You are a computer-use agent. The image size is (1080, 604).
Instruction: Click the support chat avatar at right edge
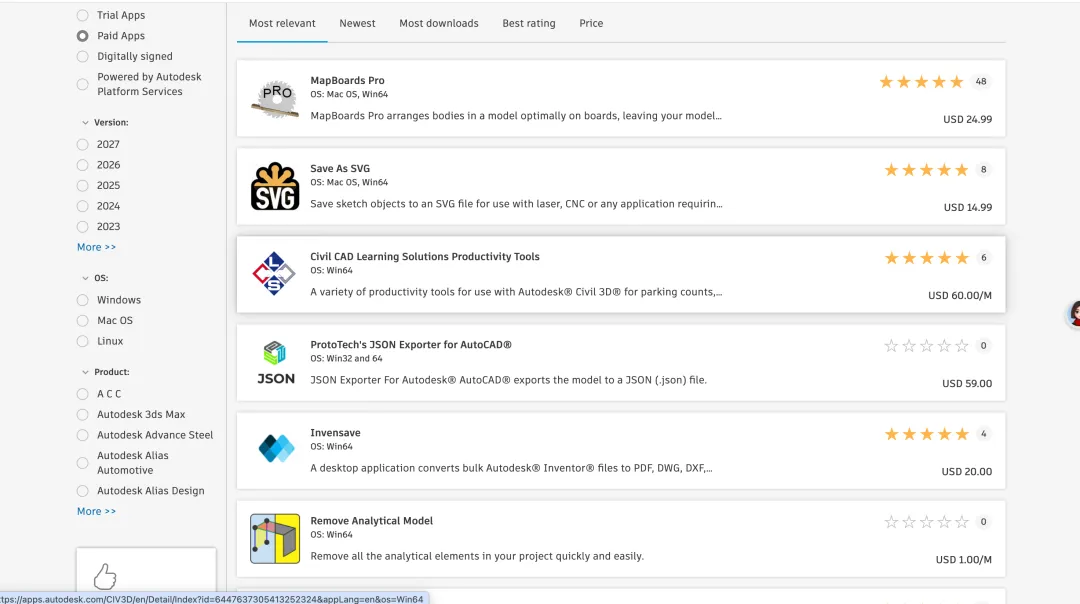(1073, 314)
